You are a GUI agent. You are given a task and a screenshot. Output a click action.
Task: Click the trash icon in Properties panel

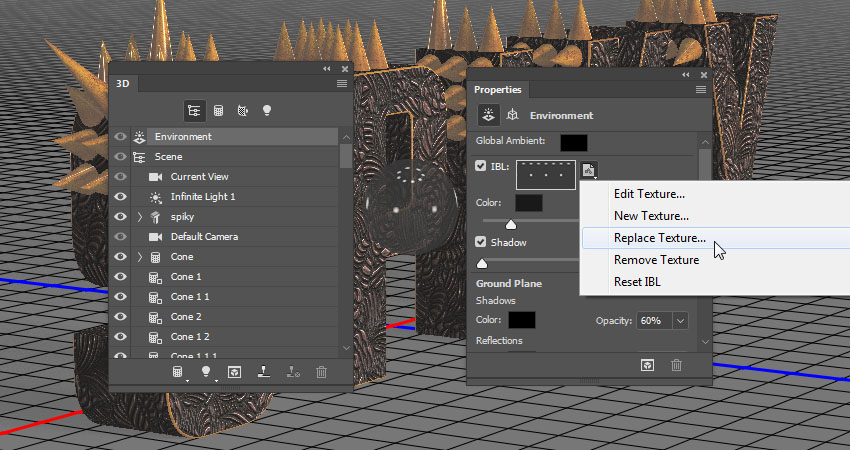(677, 365)
